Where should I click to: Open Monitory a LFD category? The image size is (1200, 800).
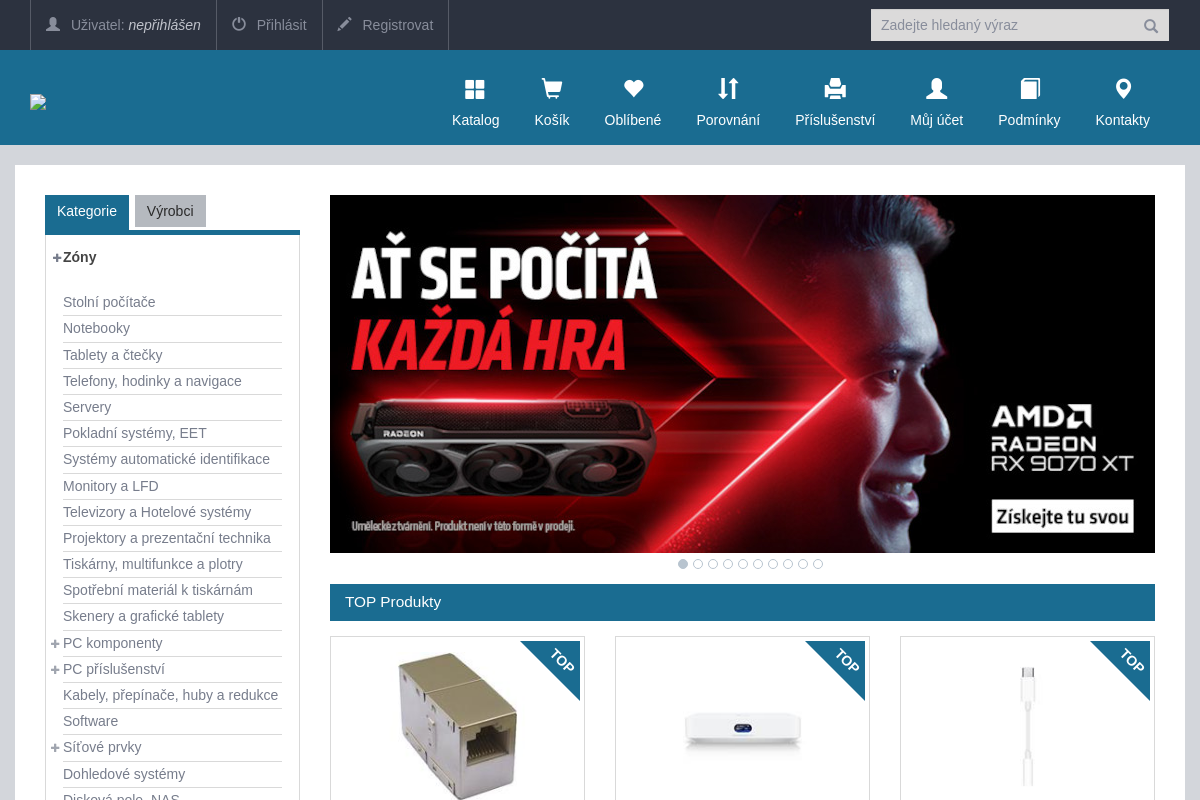coord(111,486)
